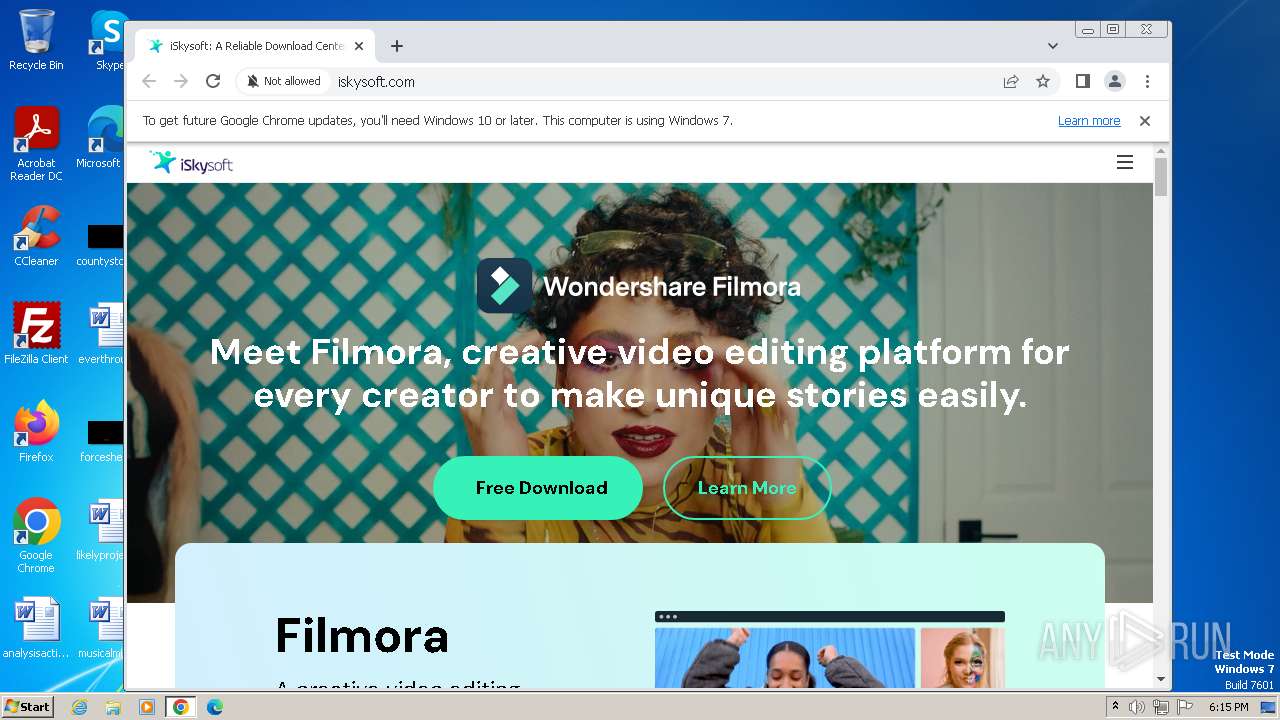Open Chrome profile avatar
The width and height of the screenshot is (1280, 720).
point(1114,81)
